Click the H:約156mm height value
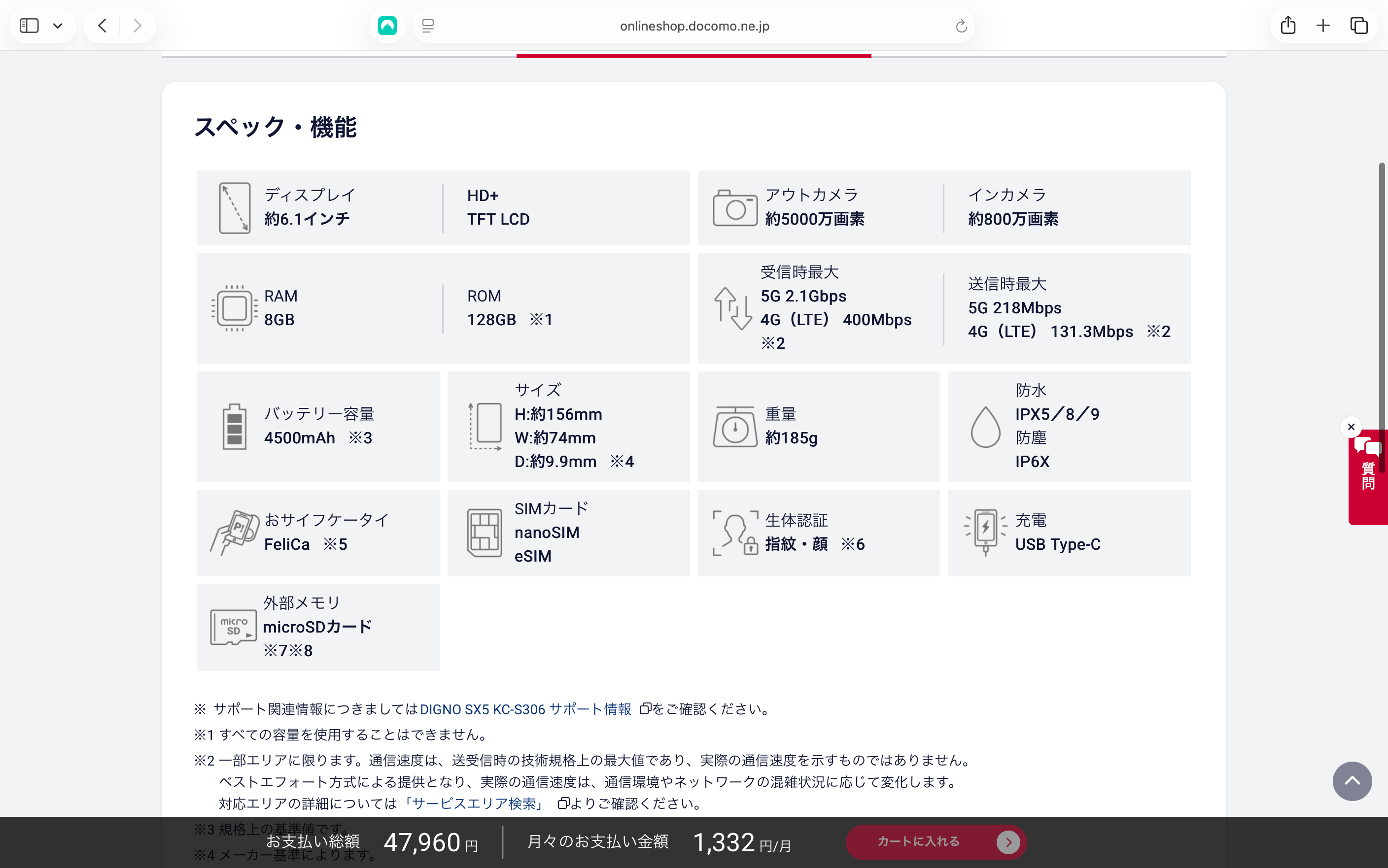The height and width of the screenshot is (868, 1388). [x=558, y=414]
